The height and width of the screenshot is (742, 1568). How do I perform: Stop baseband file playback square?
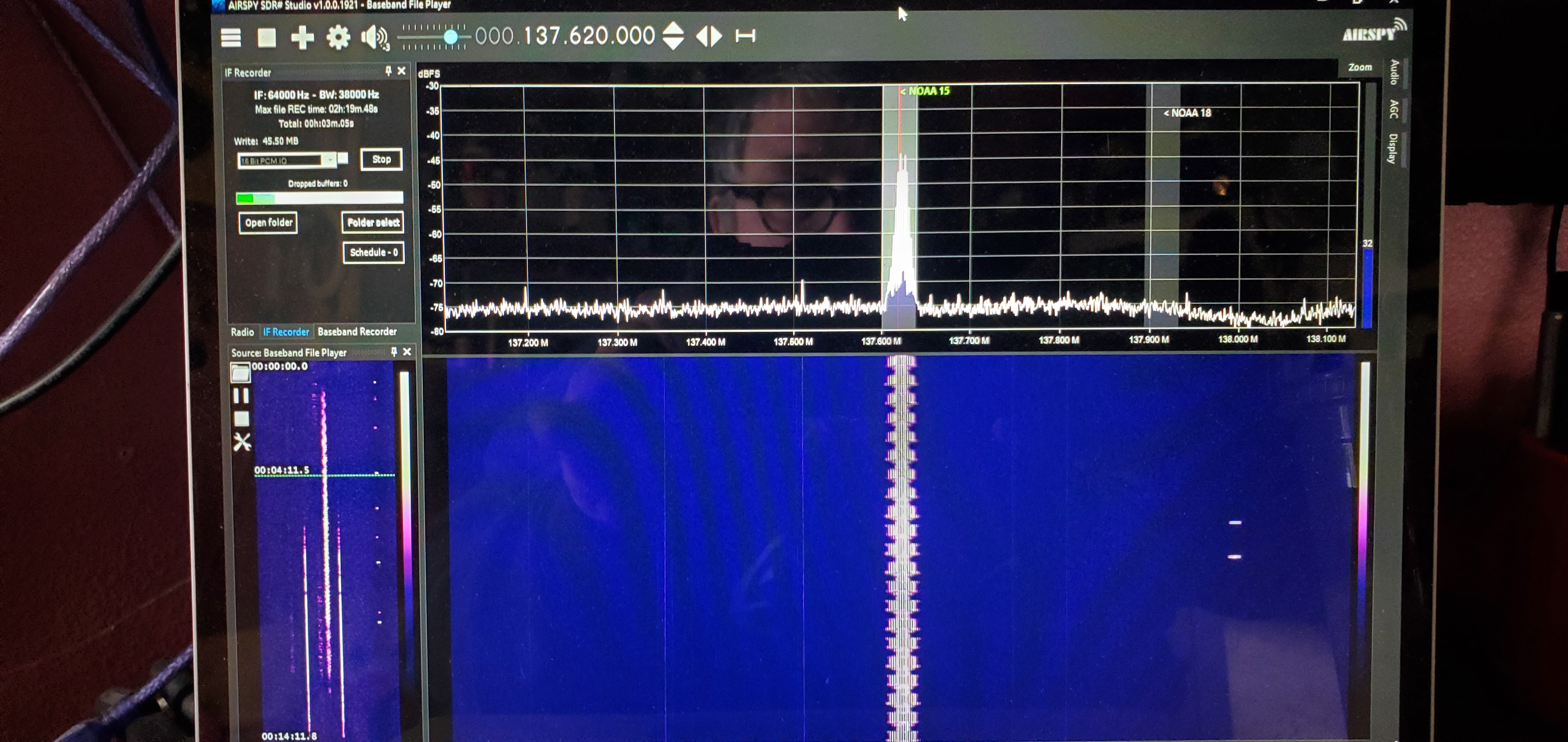(241, 419)
